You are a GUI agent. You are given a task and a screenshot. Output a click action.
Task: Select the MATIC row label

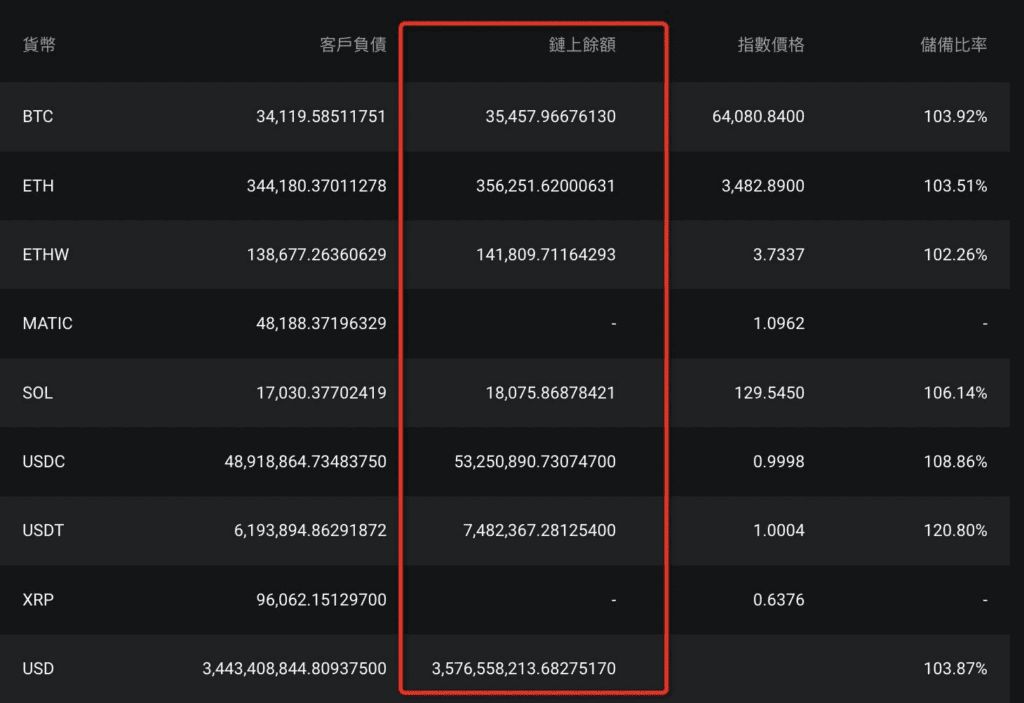coord(48,324)
